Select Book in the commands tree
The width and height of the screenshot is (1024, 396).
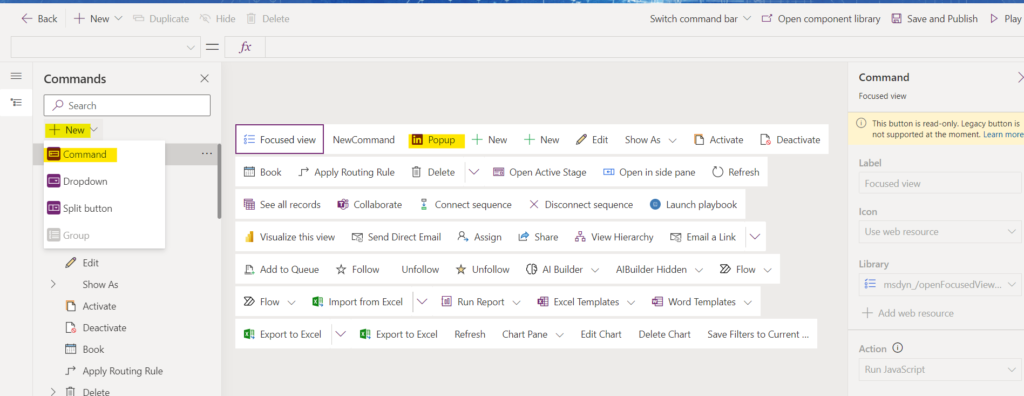point(86,349)
